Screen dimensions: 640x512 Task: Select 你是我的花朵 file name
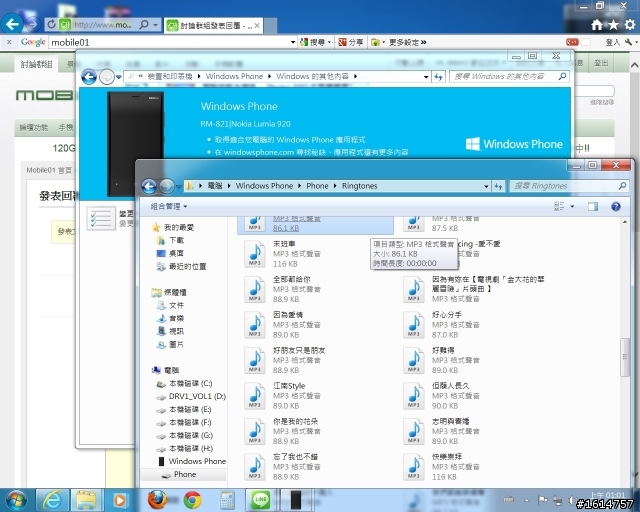[x=295, y=421]
